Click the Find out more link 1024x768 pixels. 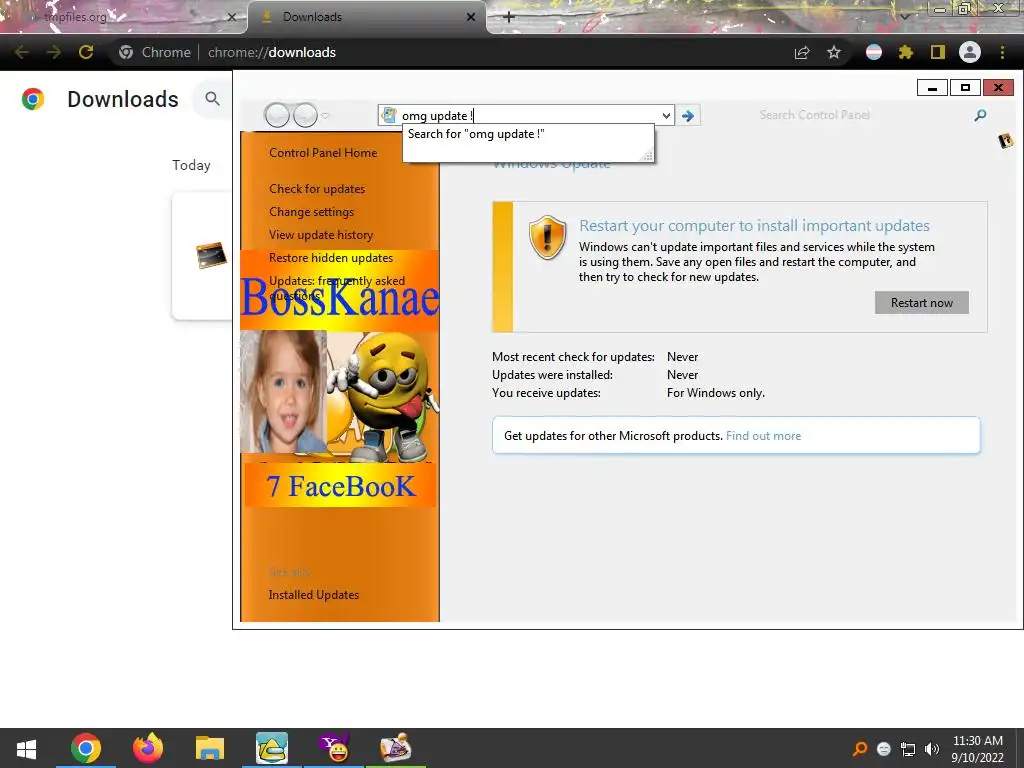pos(763,436)
